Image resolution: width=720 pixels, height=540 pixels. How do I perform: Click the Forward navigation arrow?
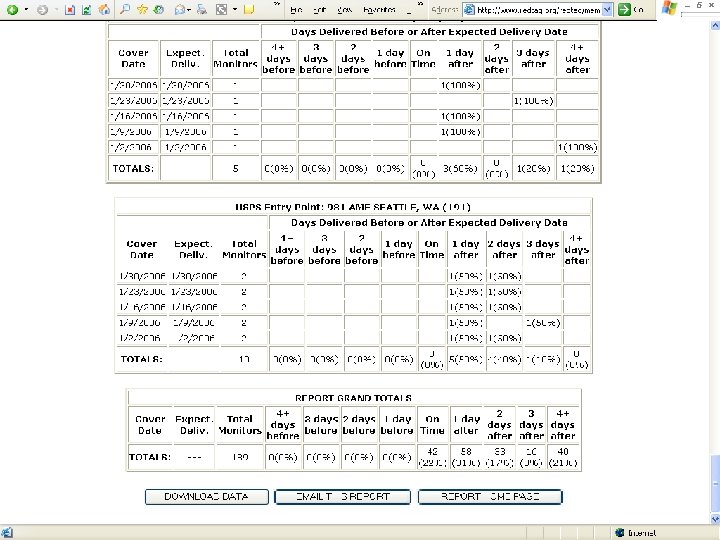[42, 9]
